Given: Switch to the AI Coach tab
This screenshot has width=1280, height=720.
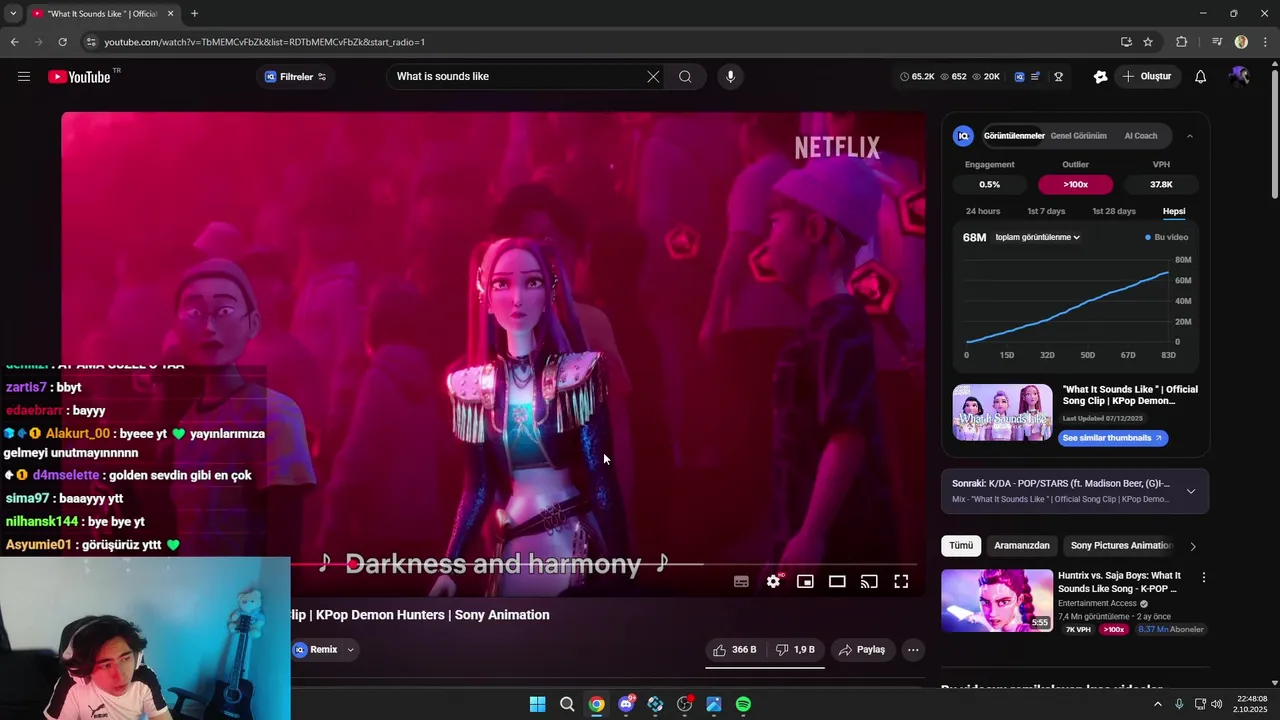Looking at the screenshot, I should click(1141, 136).
